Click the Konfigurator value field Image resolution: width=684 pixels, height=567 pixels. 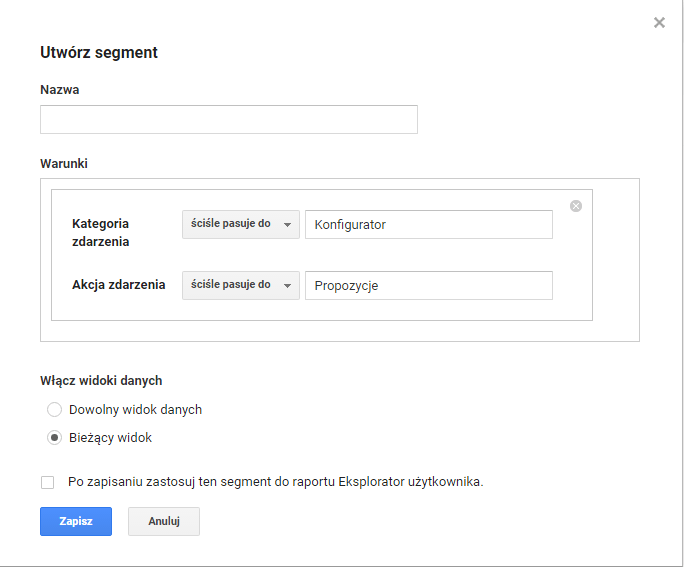pyautogui.click(x=428, y=225)
